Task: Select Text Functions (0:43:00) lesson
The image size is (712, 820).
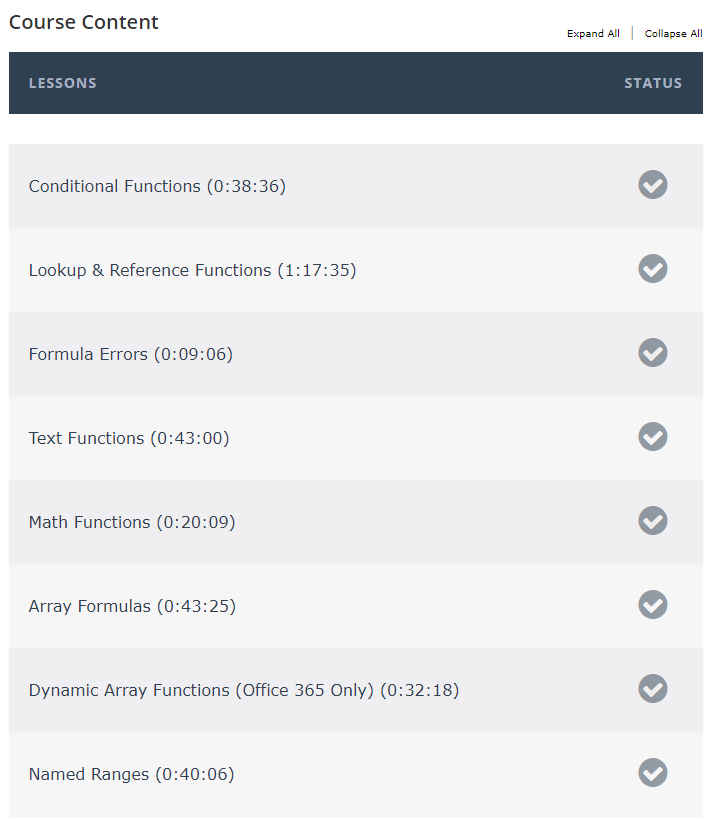Action: tap(129, 438)
